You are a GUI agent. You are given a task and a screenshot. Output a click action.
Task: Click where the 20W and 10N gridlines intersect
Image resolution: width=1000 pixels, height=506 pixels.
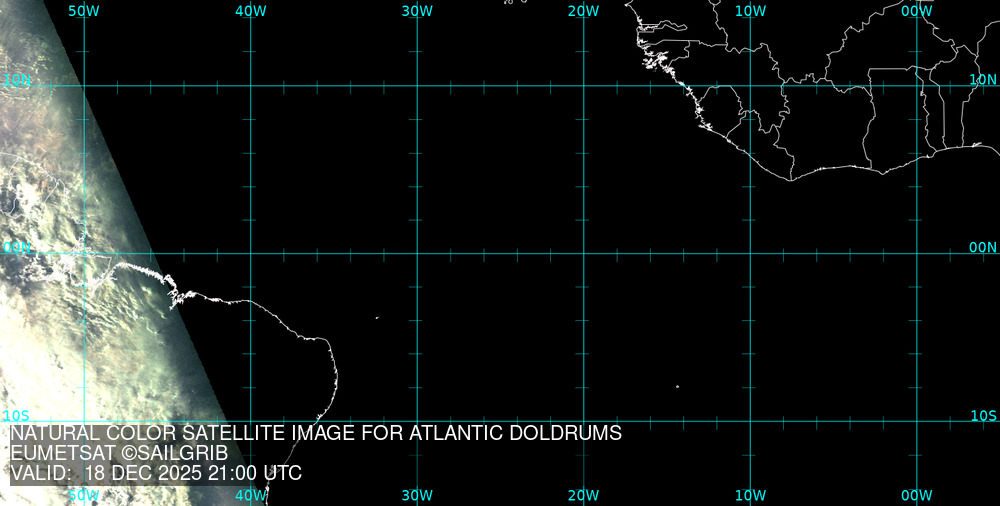pos(584,86)
